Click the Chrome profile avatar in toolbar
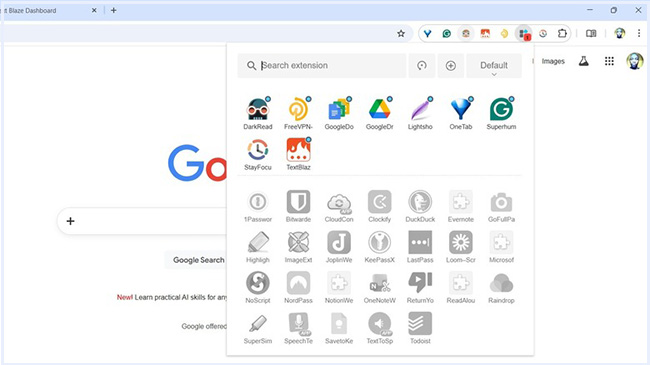650x365 pixels. click(x=620, y=34)
